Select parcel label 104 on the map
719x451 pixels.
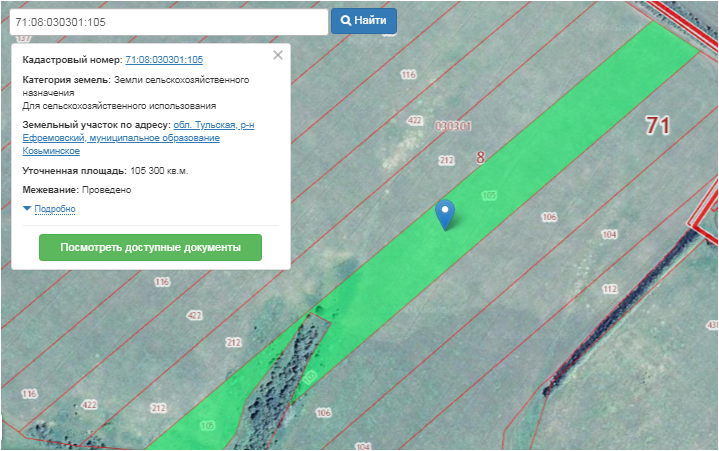click(609, 234)
